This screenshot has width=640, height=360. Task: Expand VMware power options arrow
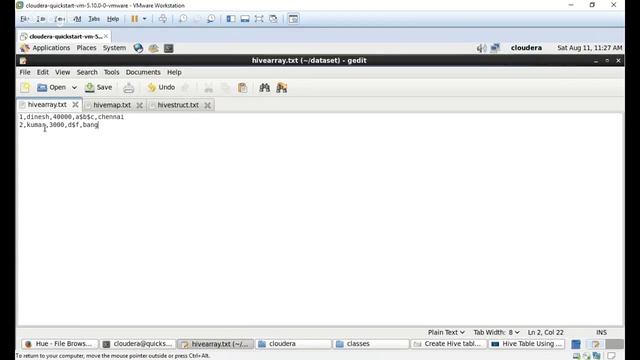tap(144, 19)
